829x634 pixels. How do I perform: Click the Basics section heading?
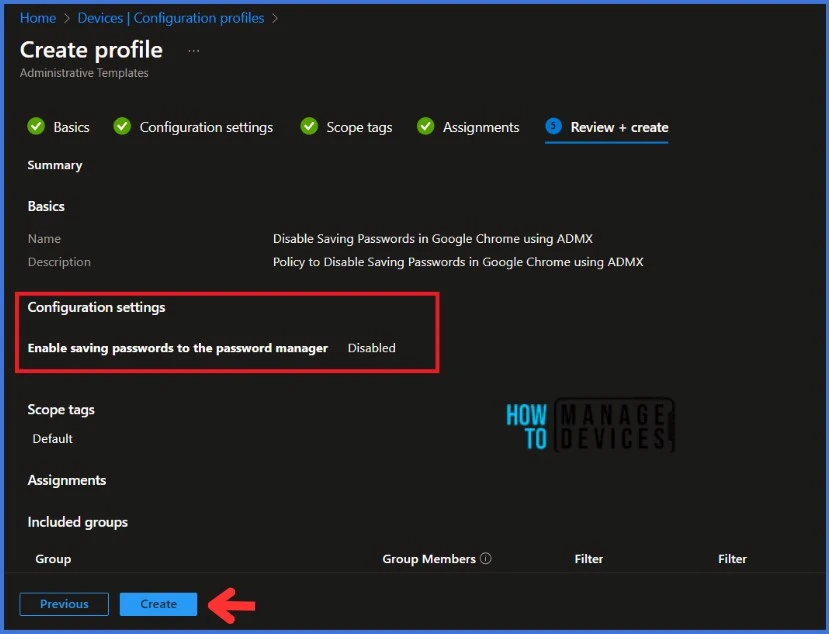(x=46, y=206)
